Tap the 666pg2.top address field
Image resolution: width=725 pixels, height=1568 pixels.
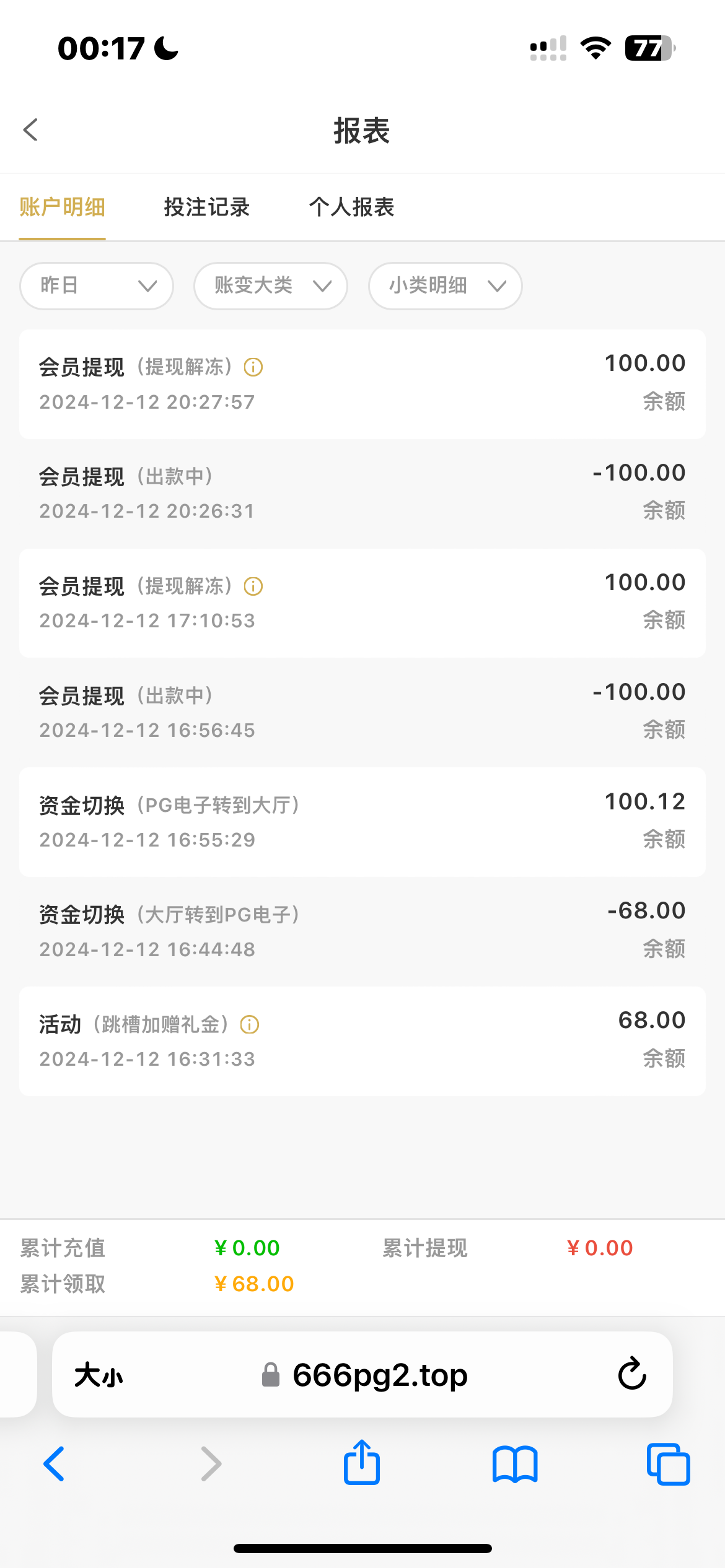tap(379, 1375)
